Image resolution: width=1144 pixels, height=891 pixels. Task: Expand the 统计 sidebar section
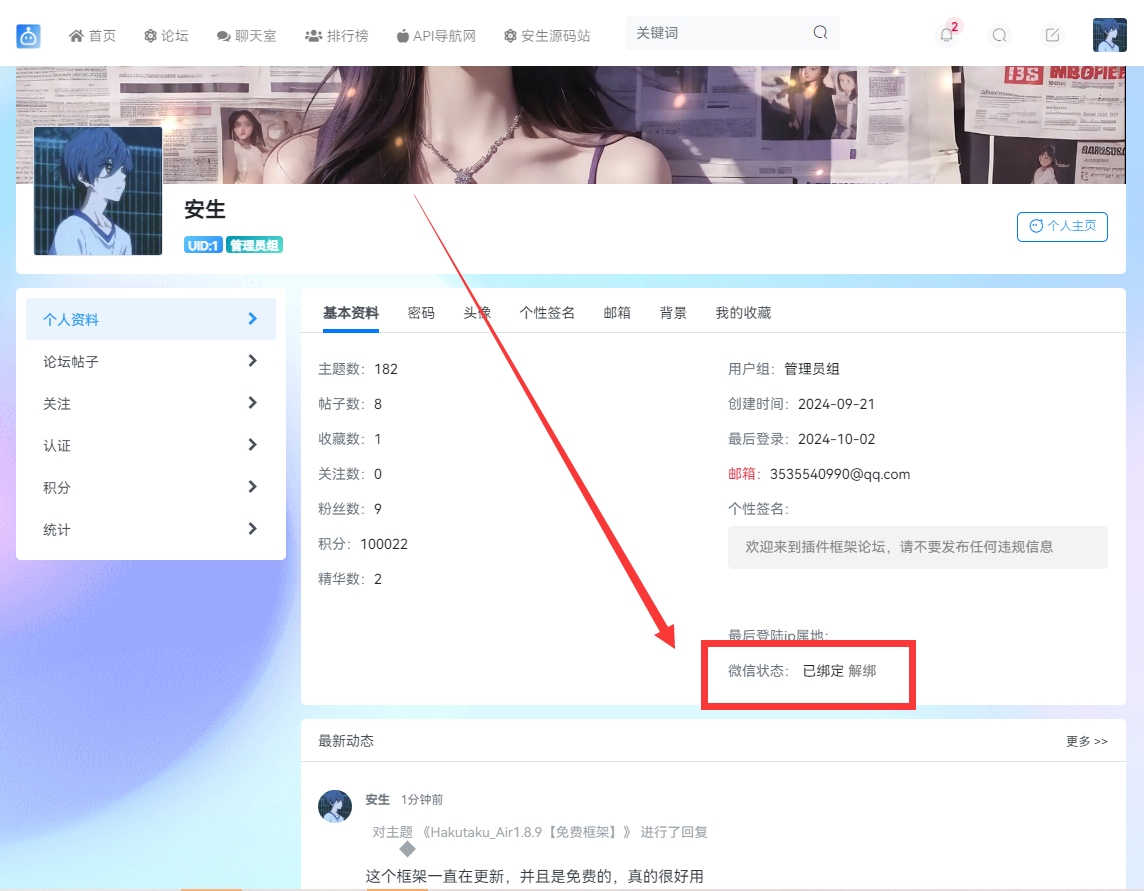(150, 529)
